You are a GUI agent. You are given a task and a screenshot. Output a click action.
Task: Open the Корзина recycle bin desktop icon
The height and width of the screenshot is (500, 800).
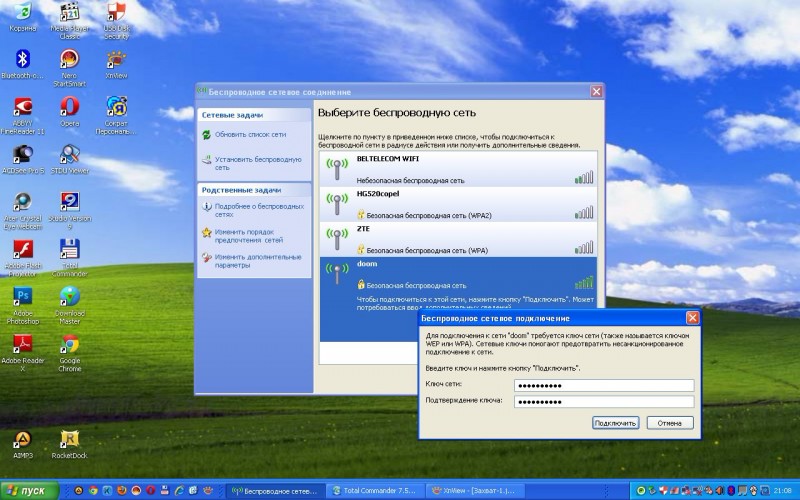point(22,17)
